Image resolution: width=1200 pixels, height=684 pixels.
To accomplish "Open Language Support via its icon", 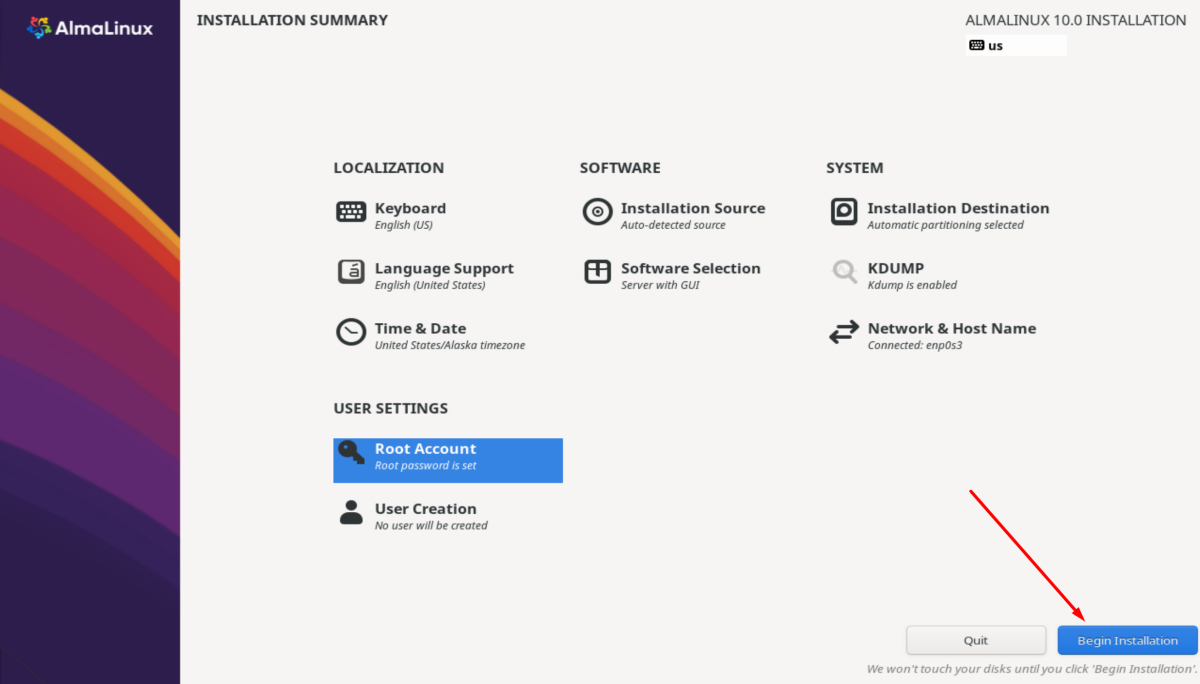I will [351, 272].
